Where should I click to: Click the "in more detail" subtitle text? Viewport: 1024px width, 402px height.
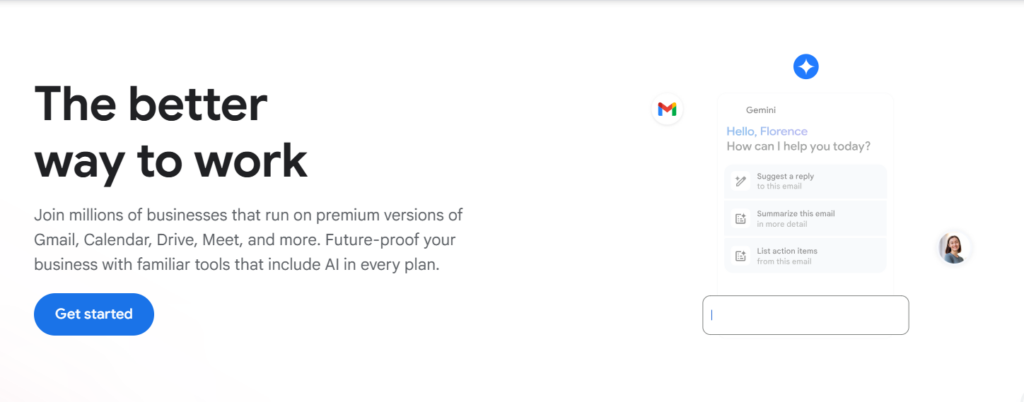coord(781,224)
